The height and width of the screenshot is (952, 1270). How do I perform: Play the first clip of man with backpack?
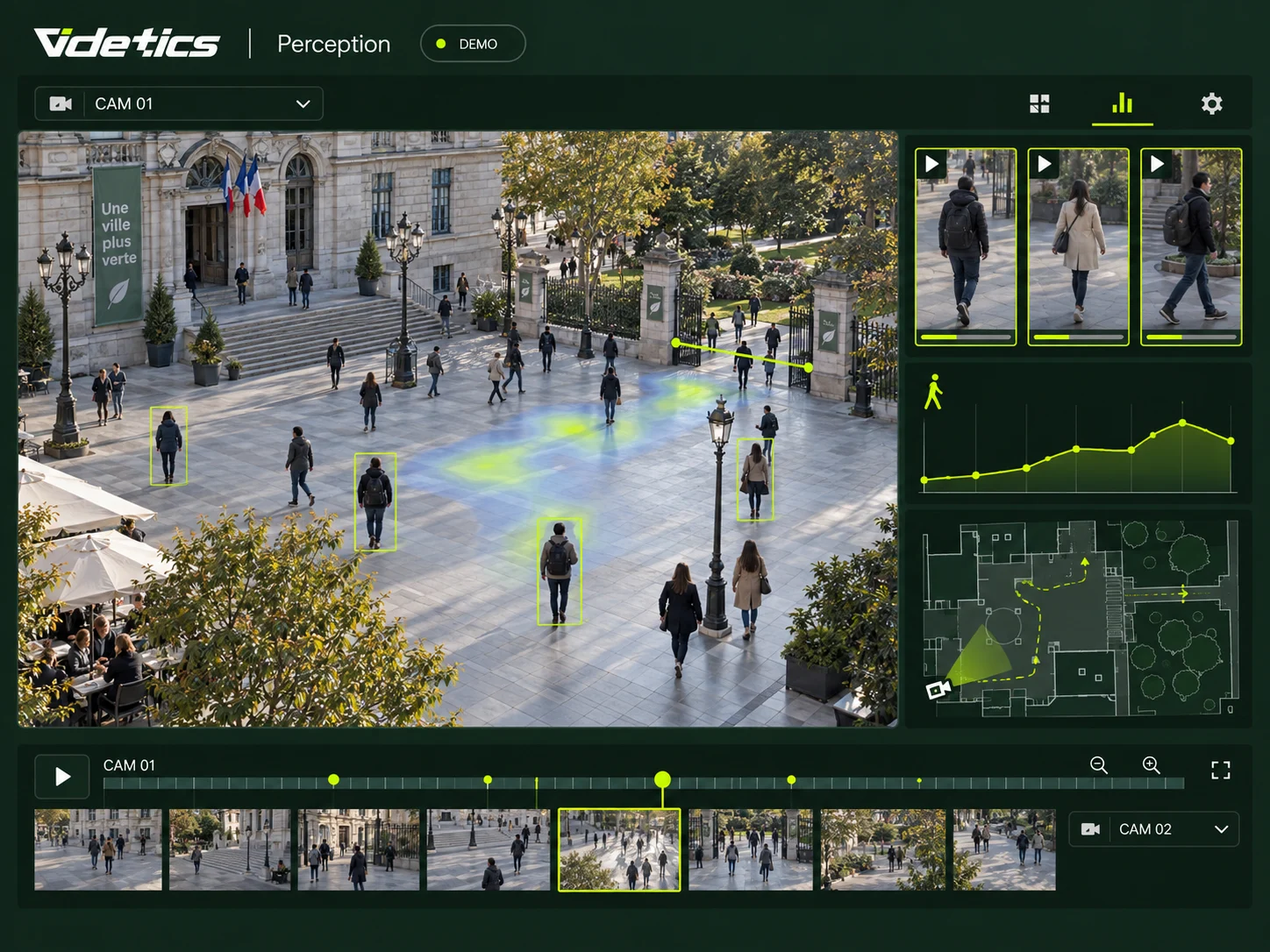coord(931,164)
